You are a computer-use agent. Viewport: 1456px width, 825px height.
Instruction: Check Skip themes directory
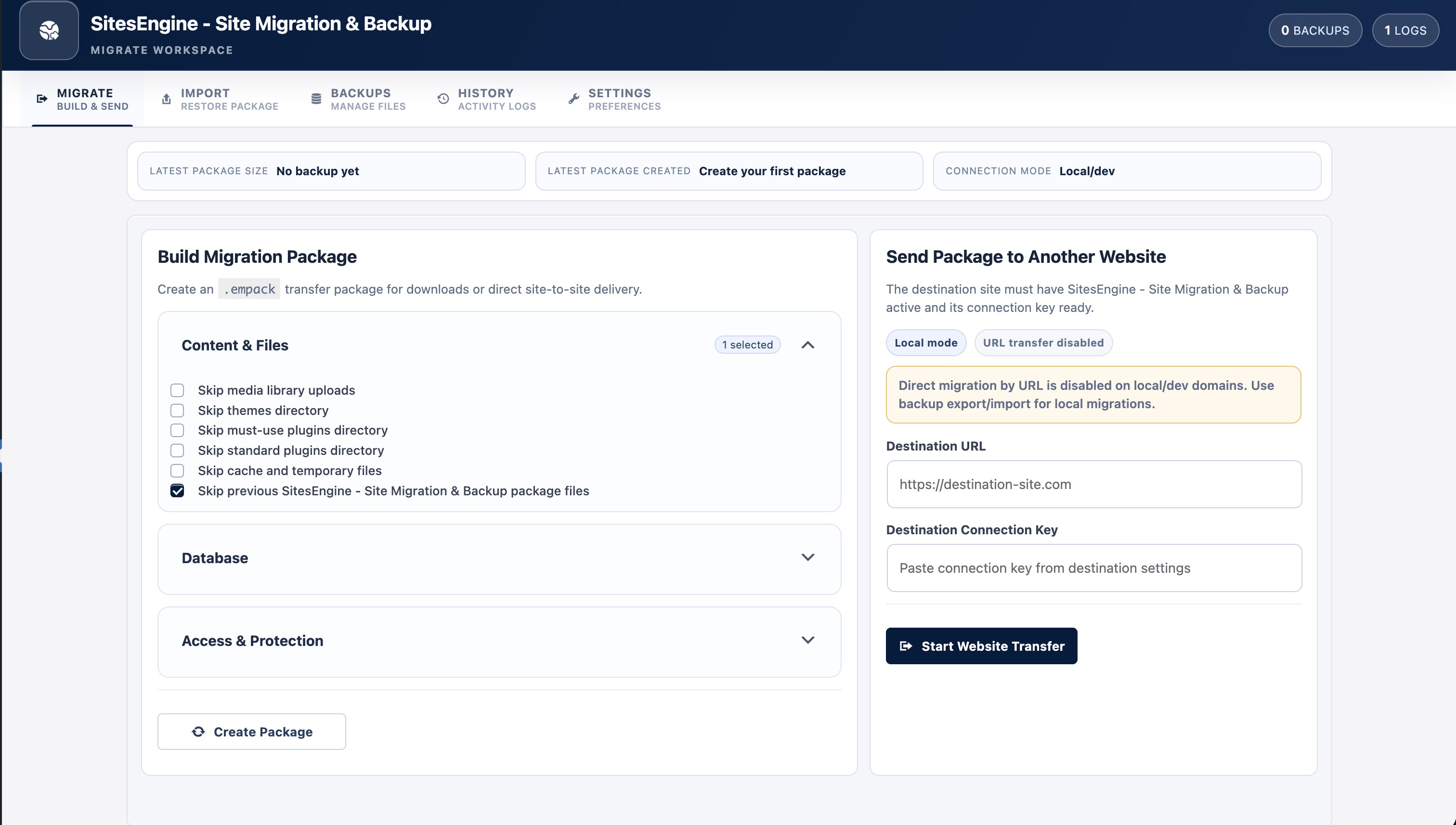point(177,410)
